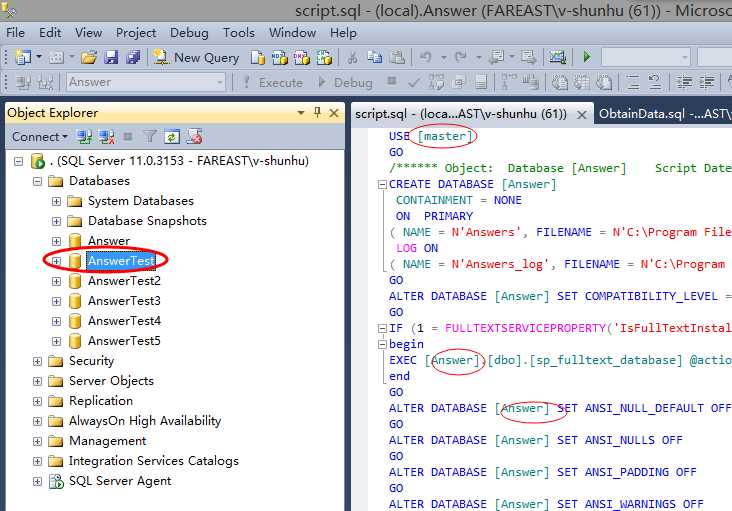Image resolution: width=732 pixels, height=511 pixels.
Task: Click Decrease Indent icon
Action: coord(684,83)
